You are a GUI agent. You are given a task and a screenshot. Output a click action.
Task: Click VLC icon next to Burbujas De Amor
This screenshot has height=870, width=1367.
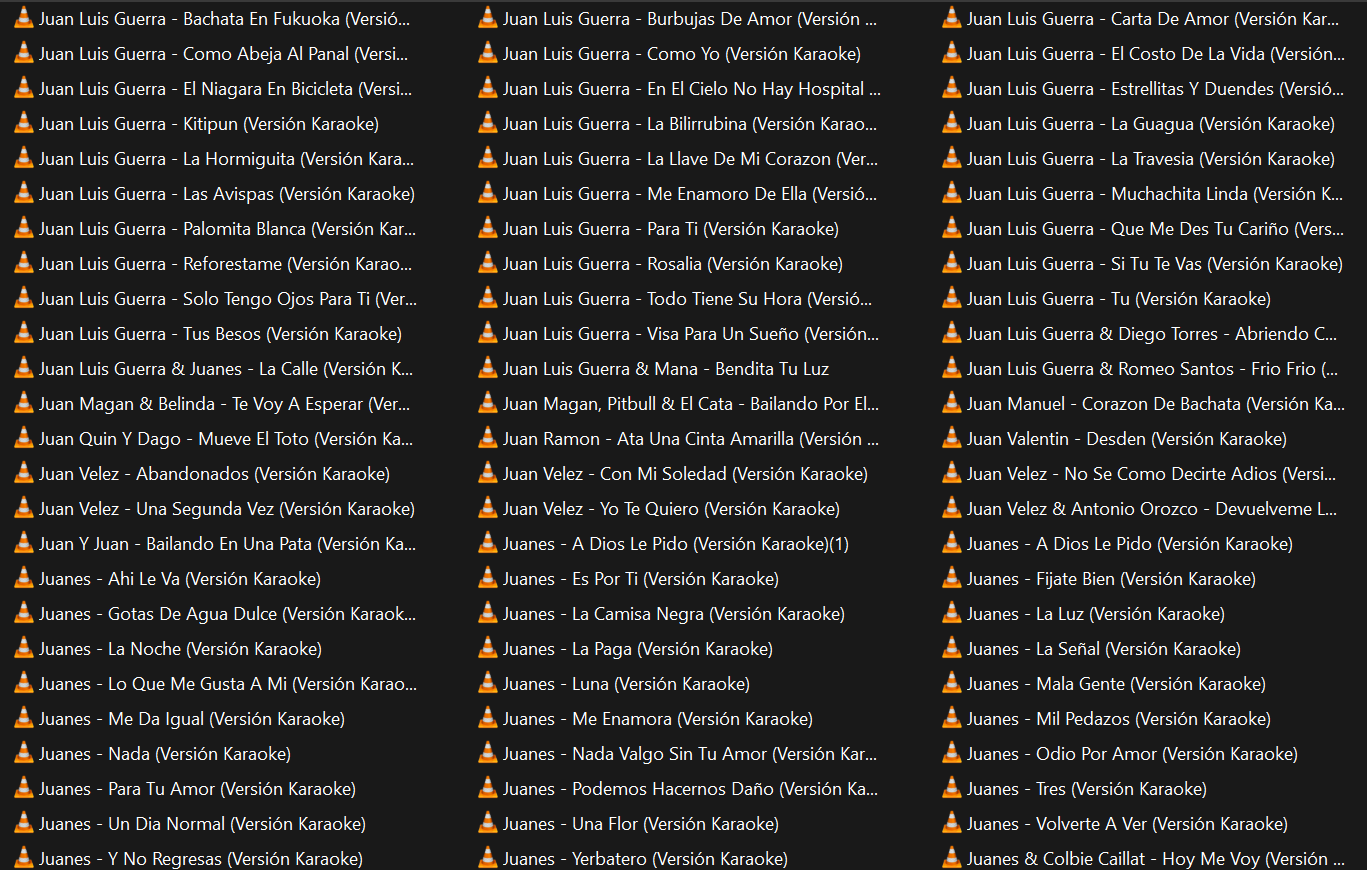coord(488,19)
